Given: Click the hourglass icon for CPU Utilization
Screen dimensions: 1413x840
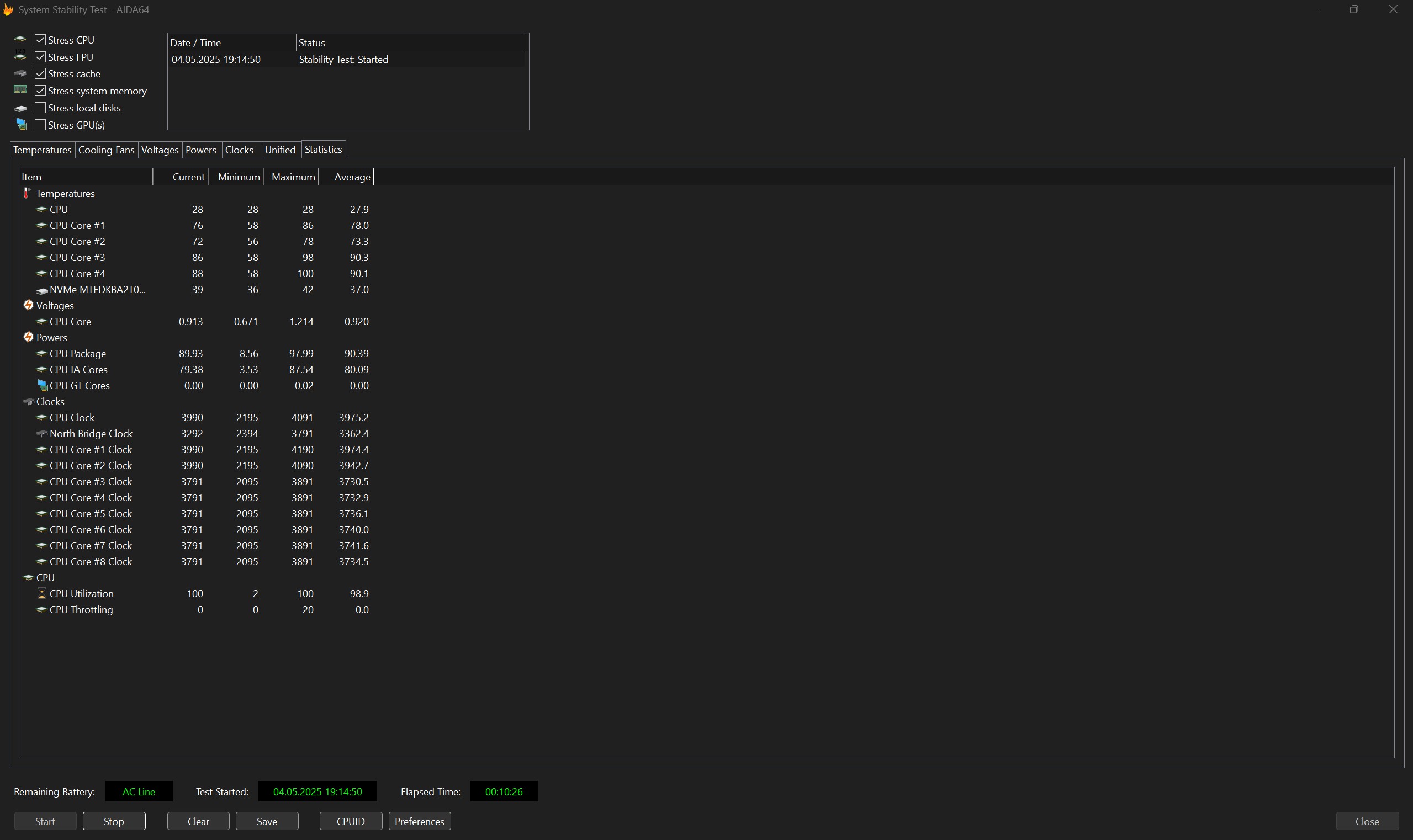Looking at the screenshot, I should click(41, 593).
